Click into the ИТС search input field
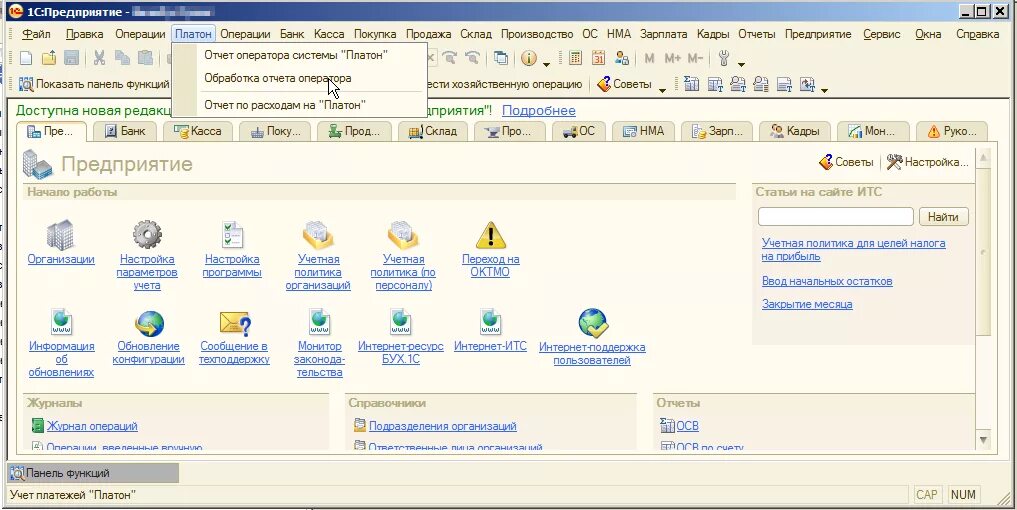Image resolution: width=1017 pixels, height=510 pixels. [x=835, y=217]
